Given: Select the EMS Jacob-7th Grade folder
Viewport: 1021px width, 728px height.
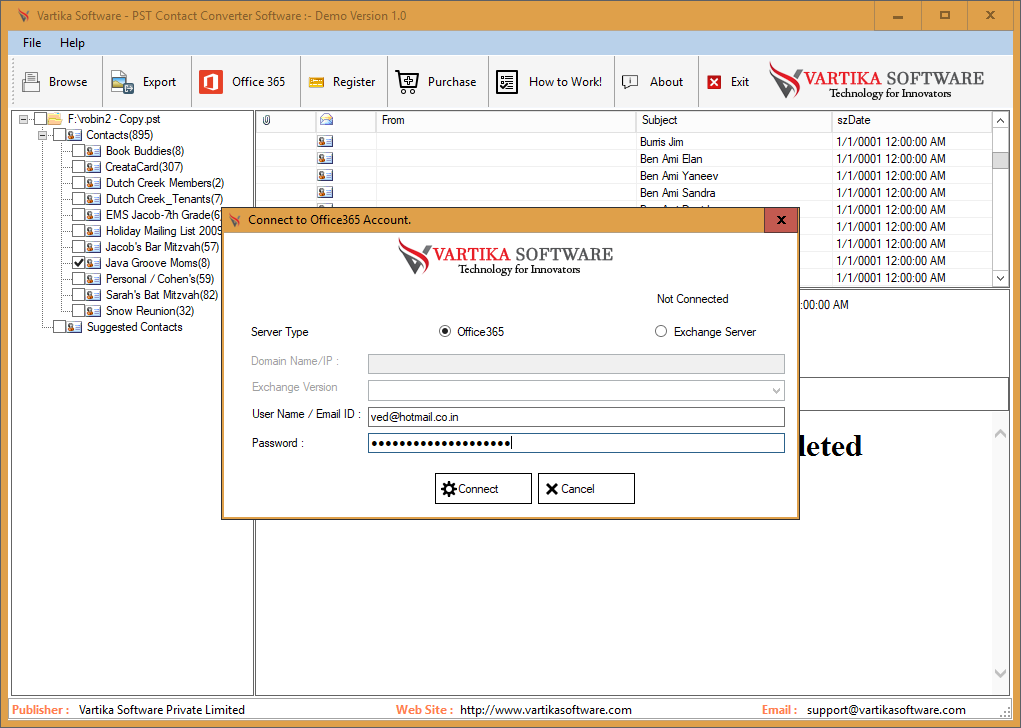Looking at the screenshot, I should pos(163,215).
